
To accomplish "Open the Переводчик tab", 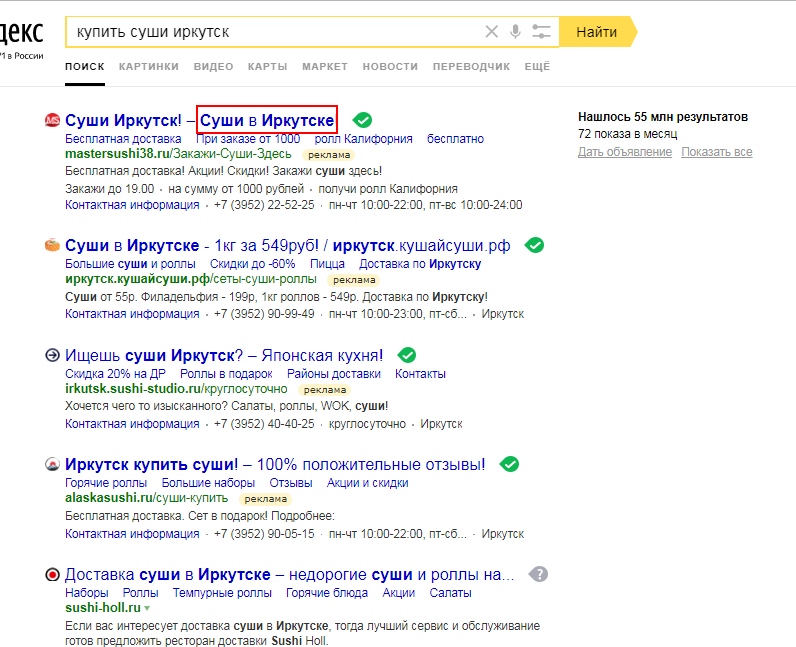I will click(471, 67).
